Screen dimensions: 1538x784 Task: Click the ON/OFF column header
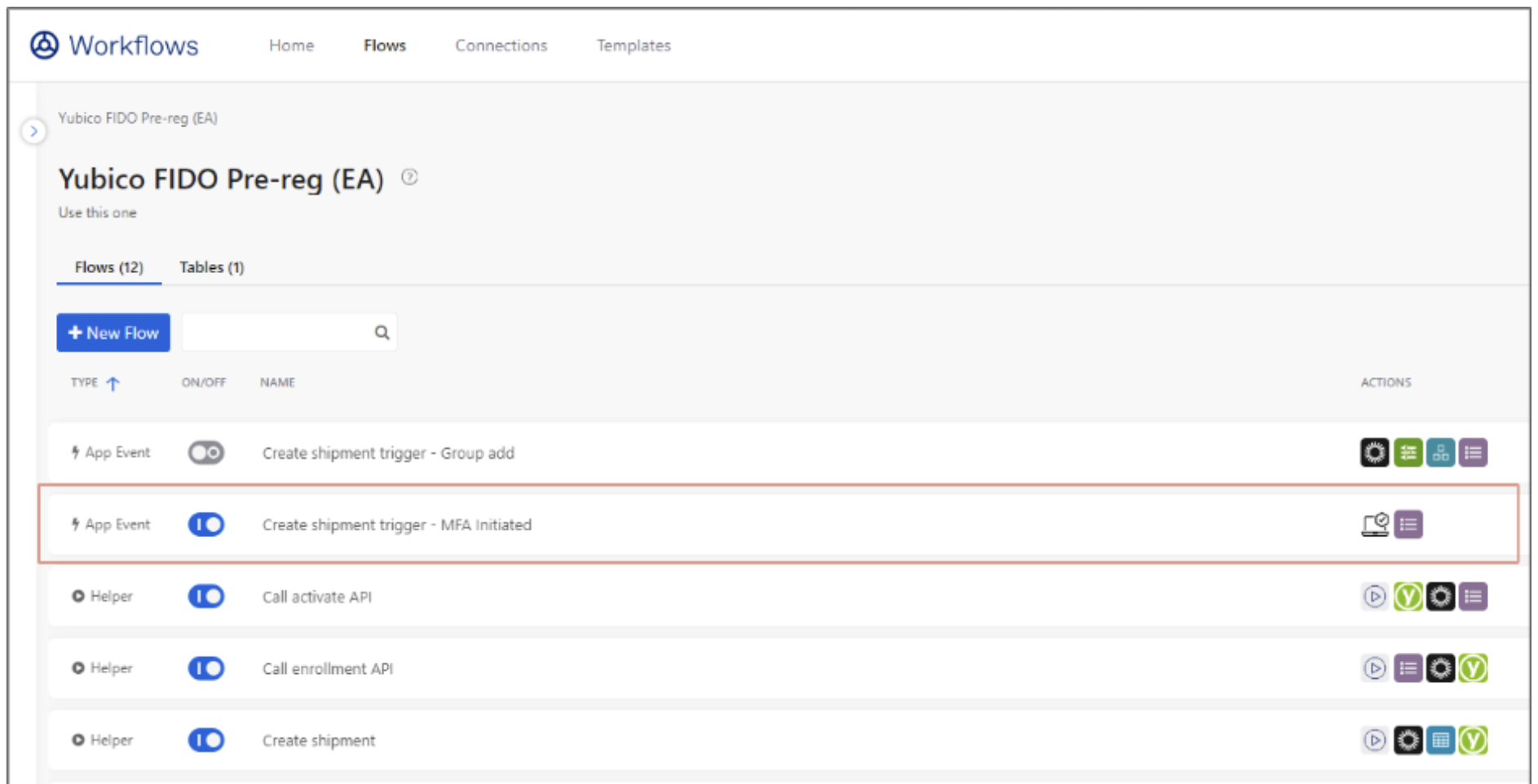(204, 382)
